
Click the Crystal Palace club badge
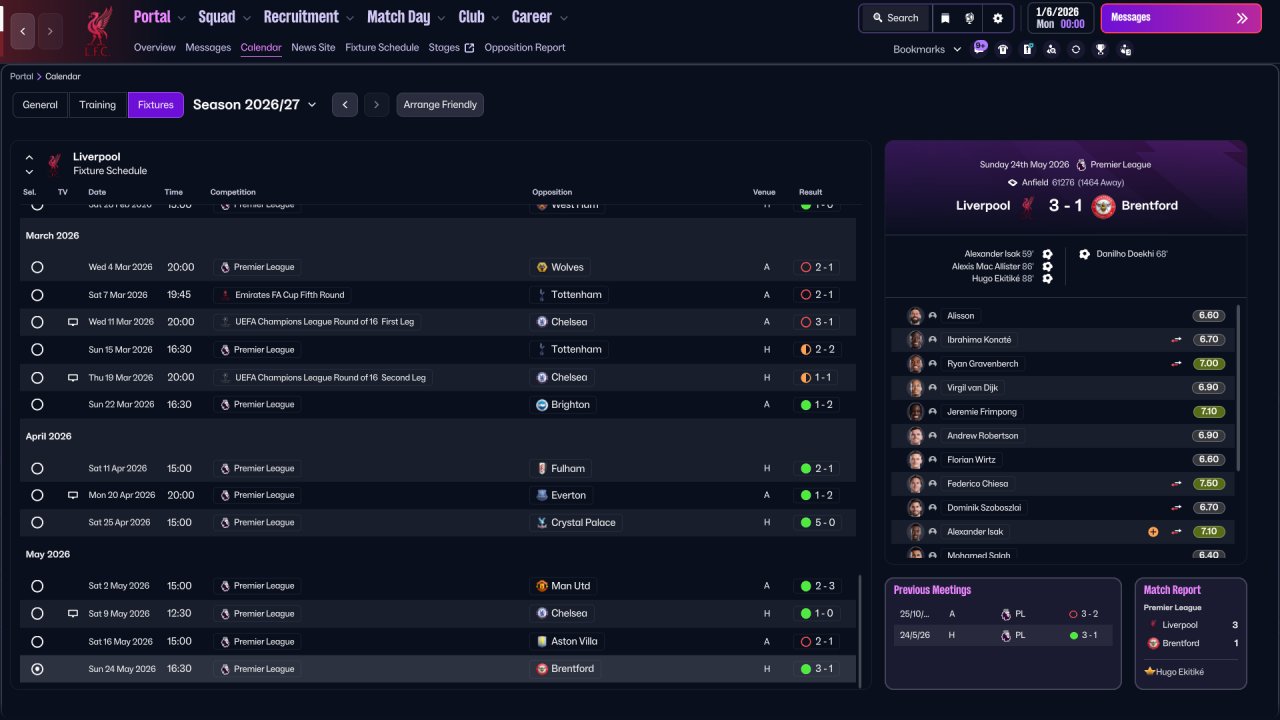[x=542, y=522]
